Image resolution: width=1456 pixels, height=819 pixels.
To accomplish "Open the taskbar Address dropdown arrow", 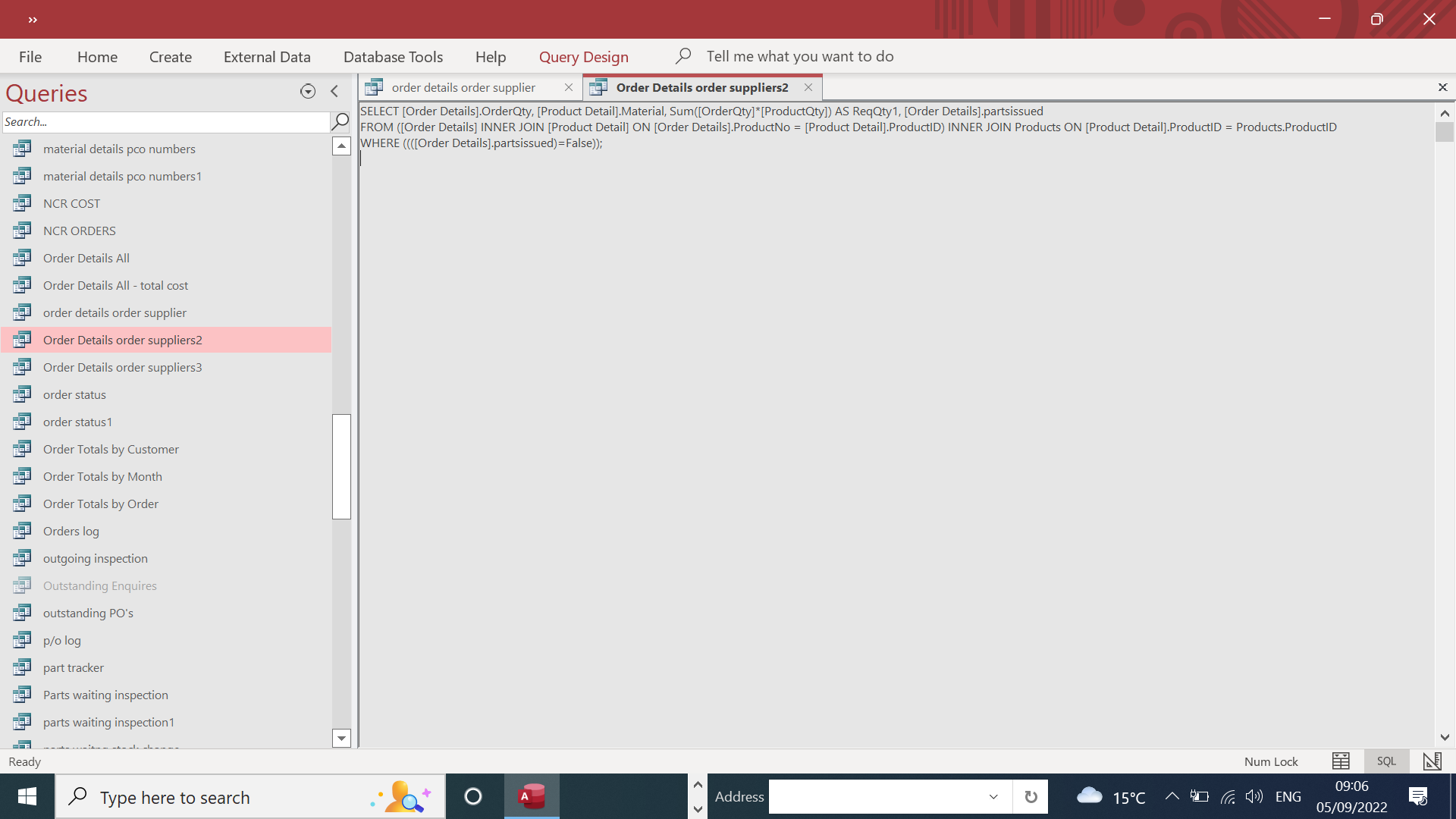I will (x=993, y=796).
